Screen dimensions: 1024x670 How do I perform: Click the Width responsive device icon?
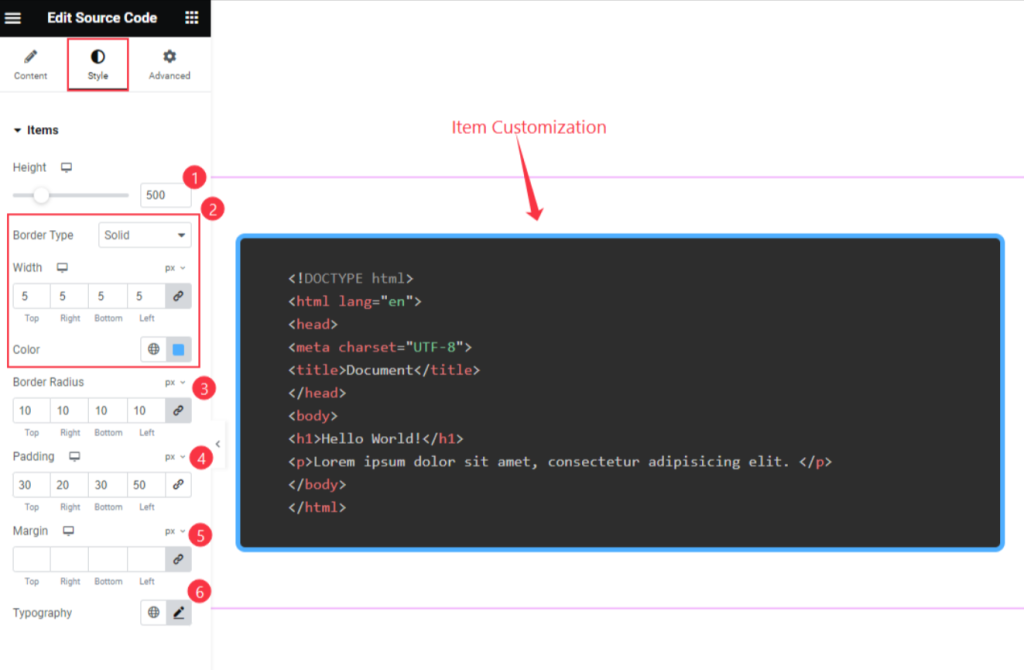tap(63, 268)
